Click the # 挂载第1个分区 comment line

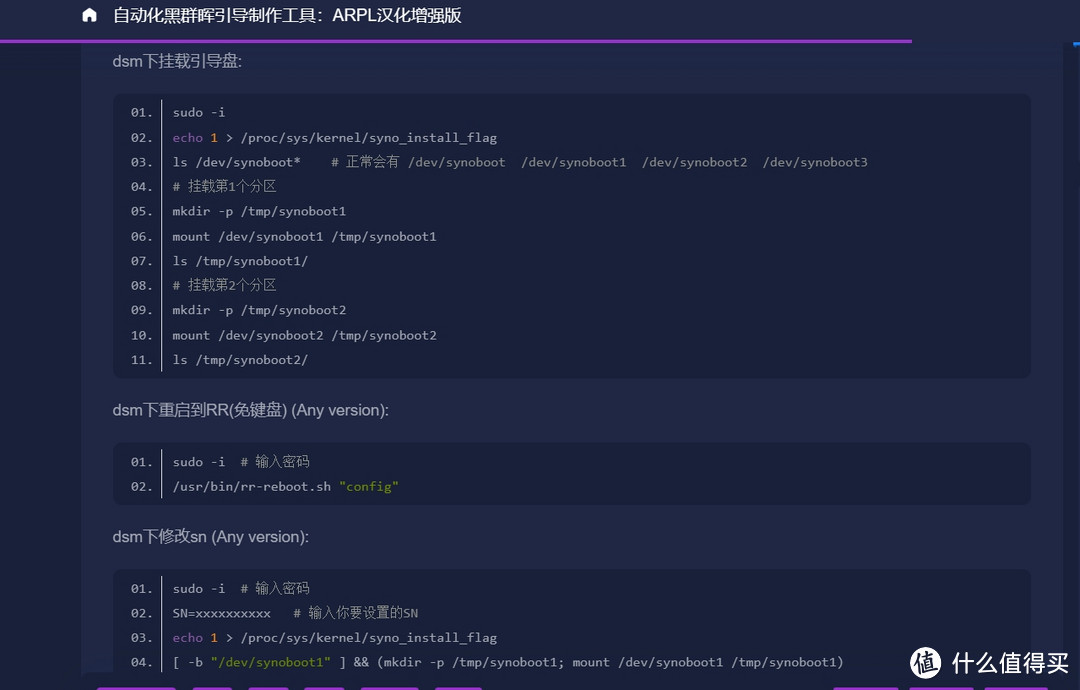tap(224, 187)
